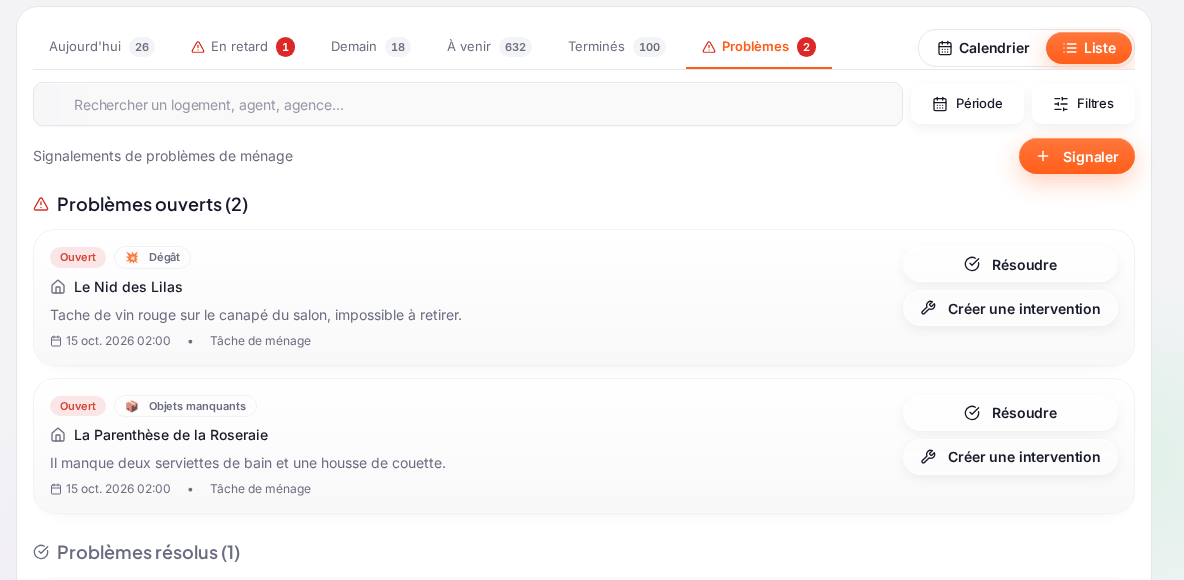The image size is (1184, 580).
Task: Click the warning icon beside Problèmes ouverts
Action: 41,204
